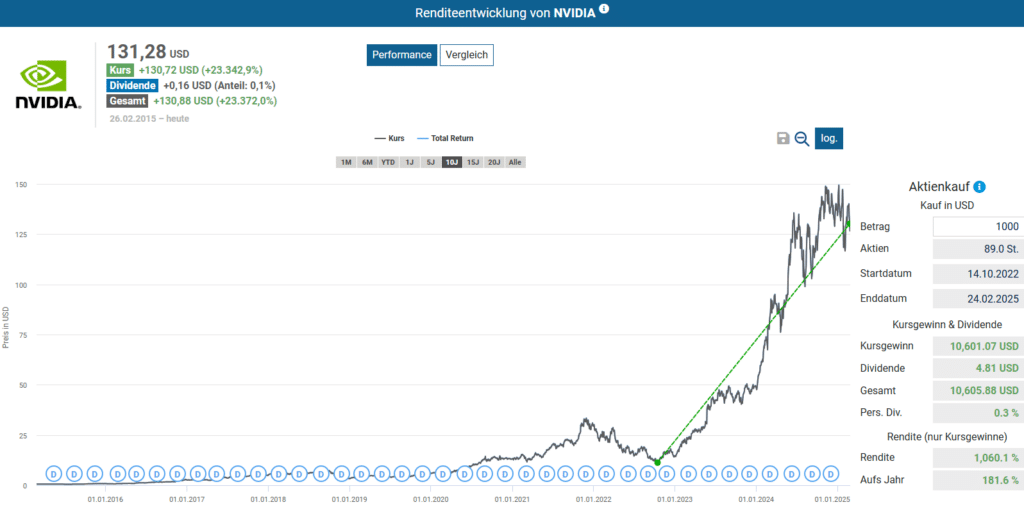Click the Betrag input field showing 1000
The width and height of the screenshot is (1024, 507).
point(978,227)
